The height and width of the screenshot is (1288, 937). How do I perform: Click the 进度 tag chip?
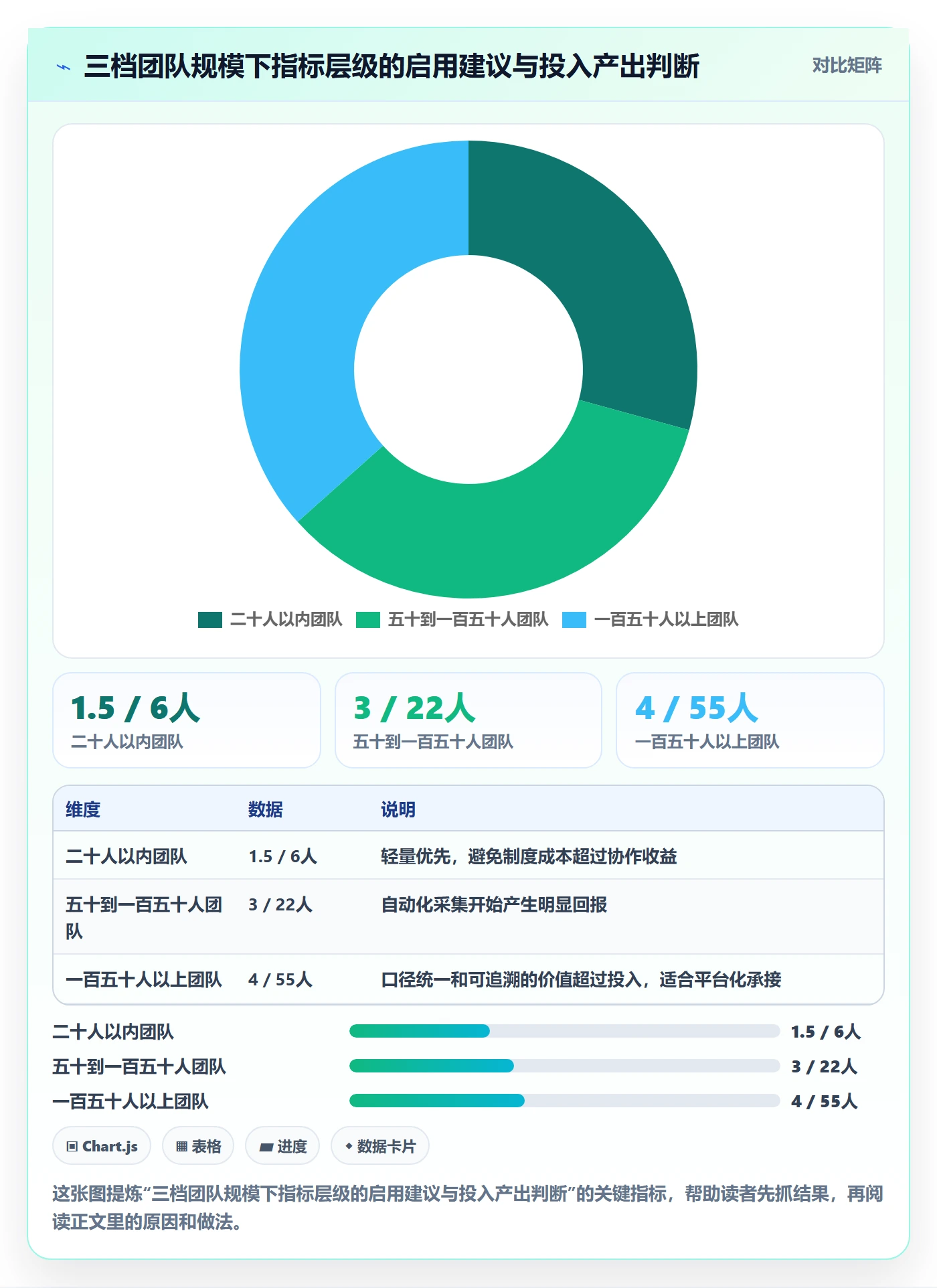[282, 1146]
